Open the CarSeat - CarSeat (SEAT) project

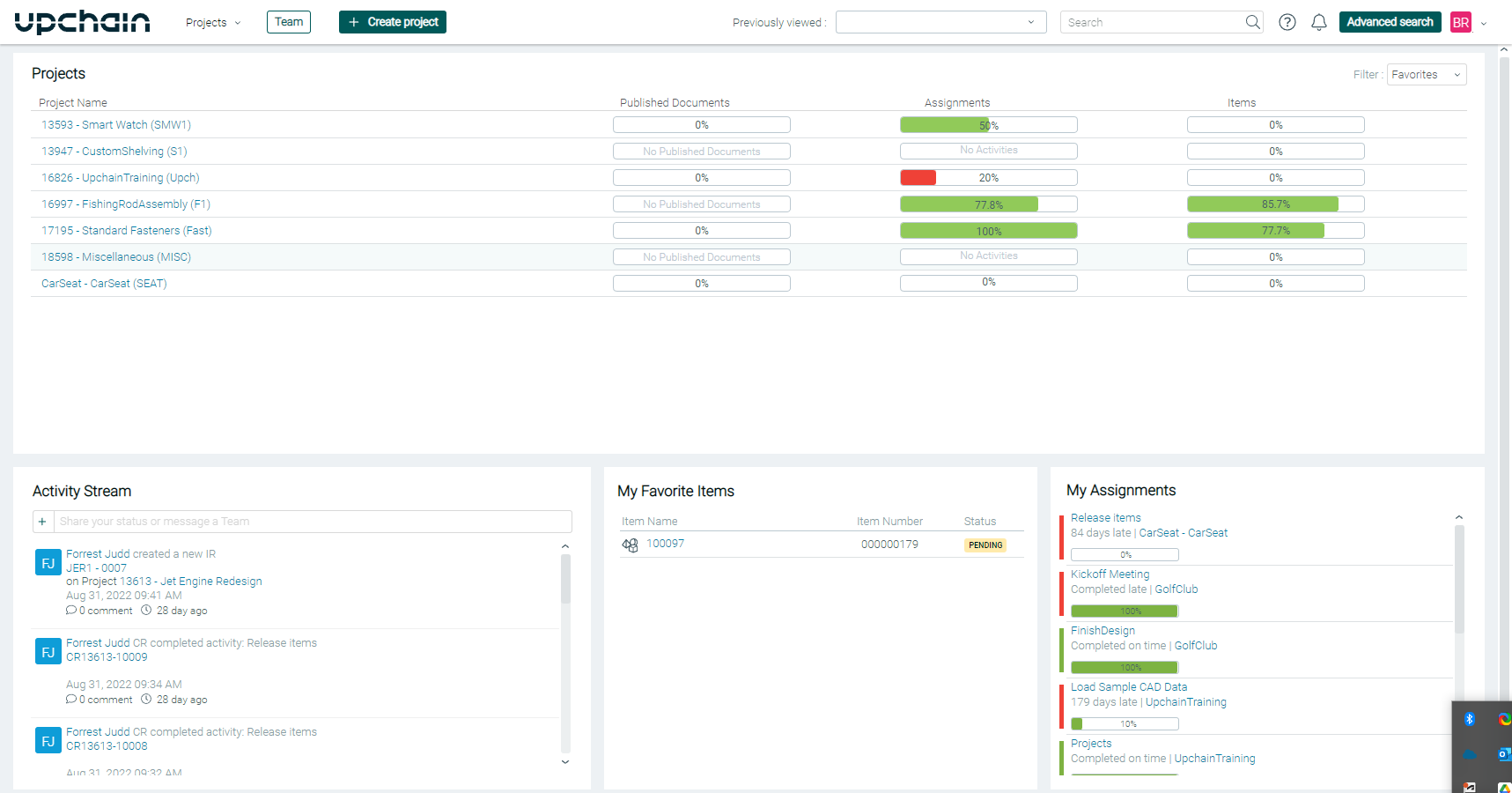(103, 283)
